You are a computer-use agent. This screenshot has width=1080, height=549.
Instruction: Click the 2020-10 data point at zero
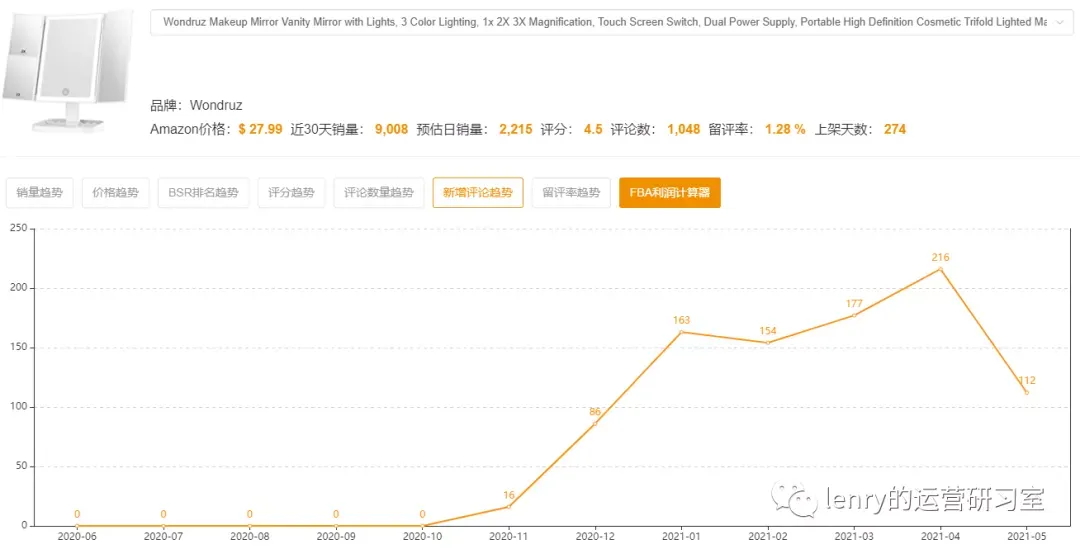point(422,526)
